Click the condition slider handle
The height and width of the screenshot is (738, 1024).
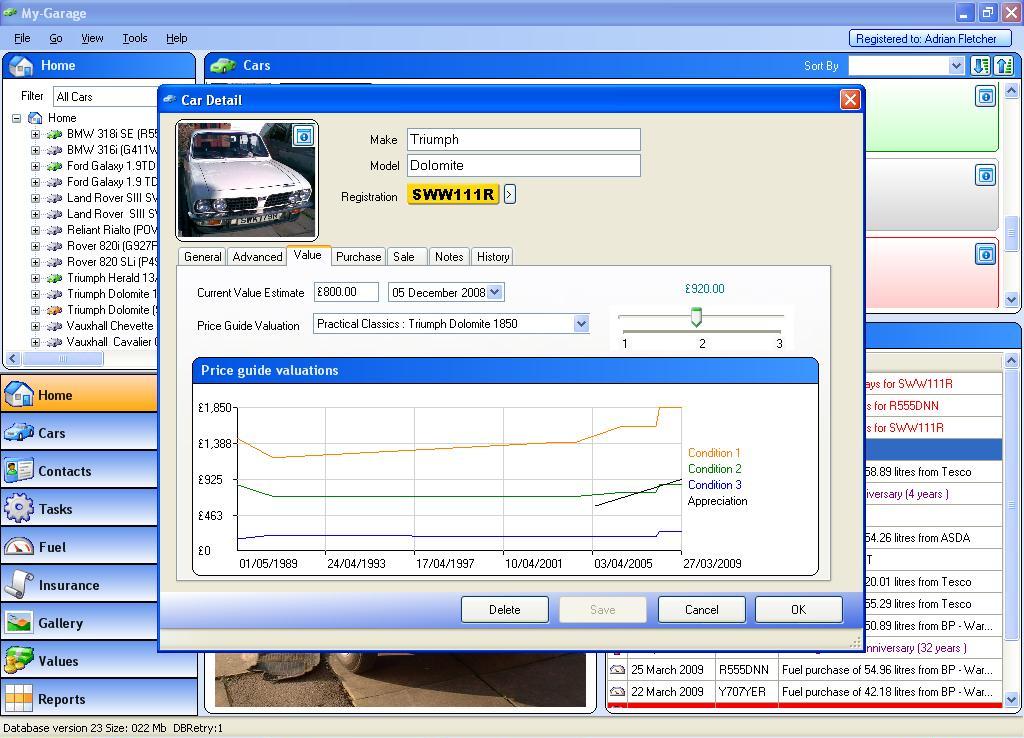pyautogui.click(x=696, y=317)
